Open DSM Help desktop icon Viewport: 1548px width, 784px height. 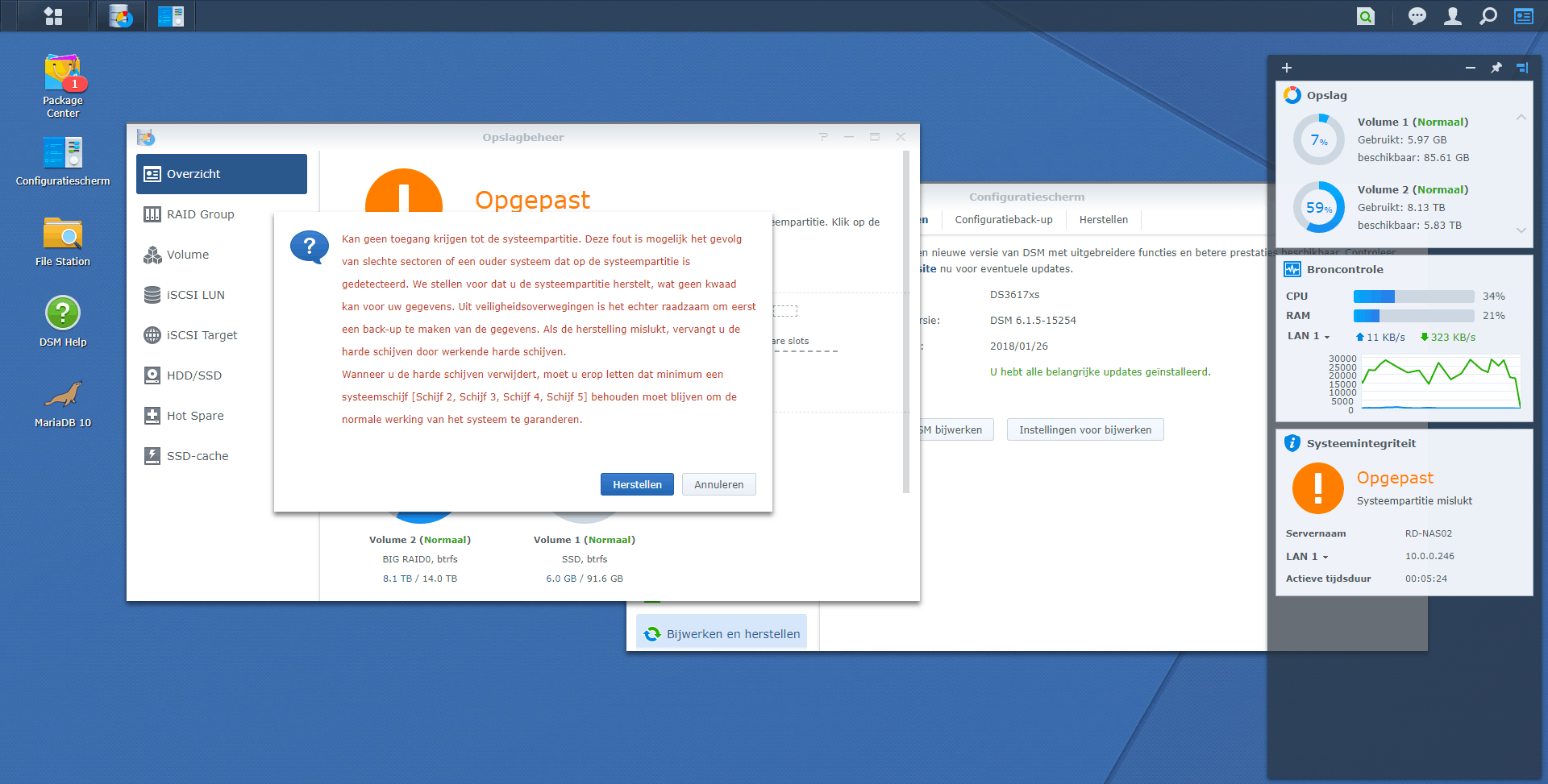(63, 321)
